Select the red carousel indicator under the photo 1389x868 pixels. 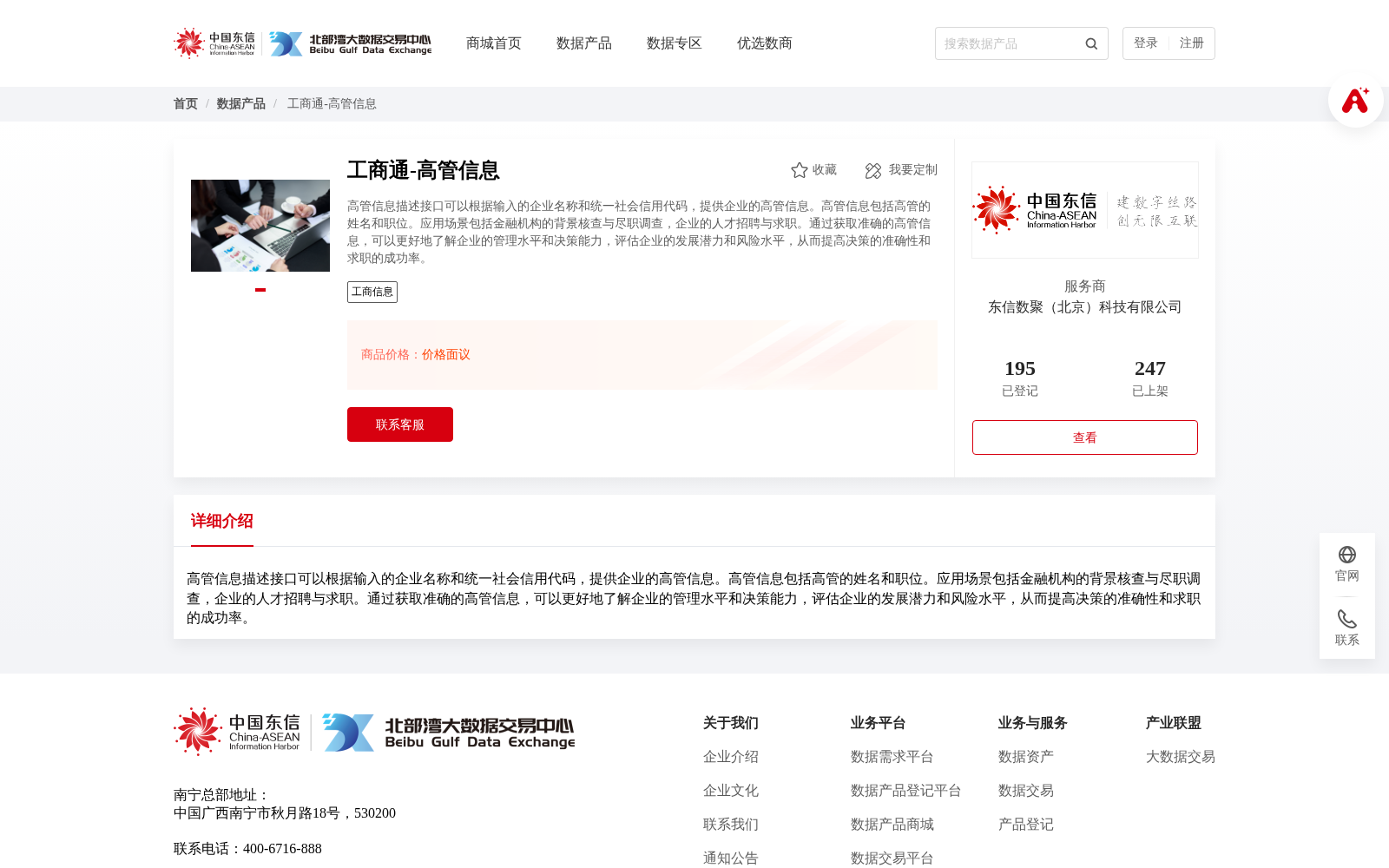[260, 290]
